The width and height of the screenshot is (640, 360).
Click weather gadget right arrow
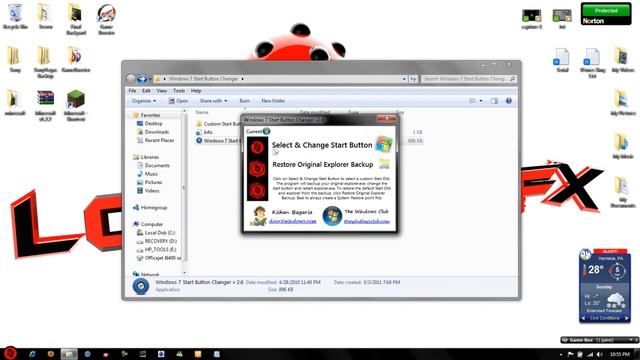tap(627, 318)
